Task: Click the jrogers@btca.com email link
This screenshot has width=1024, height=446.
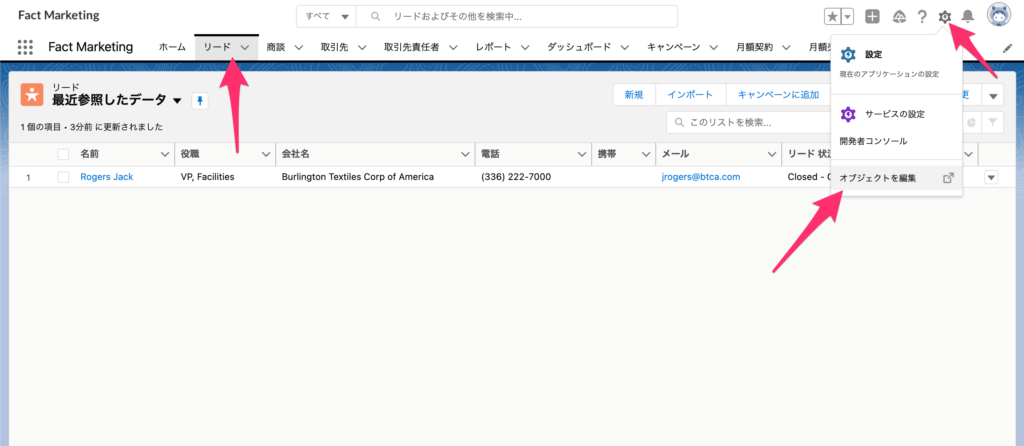Action: pyautogui.click(x=701, y=177)
